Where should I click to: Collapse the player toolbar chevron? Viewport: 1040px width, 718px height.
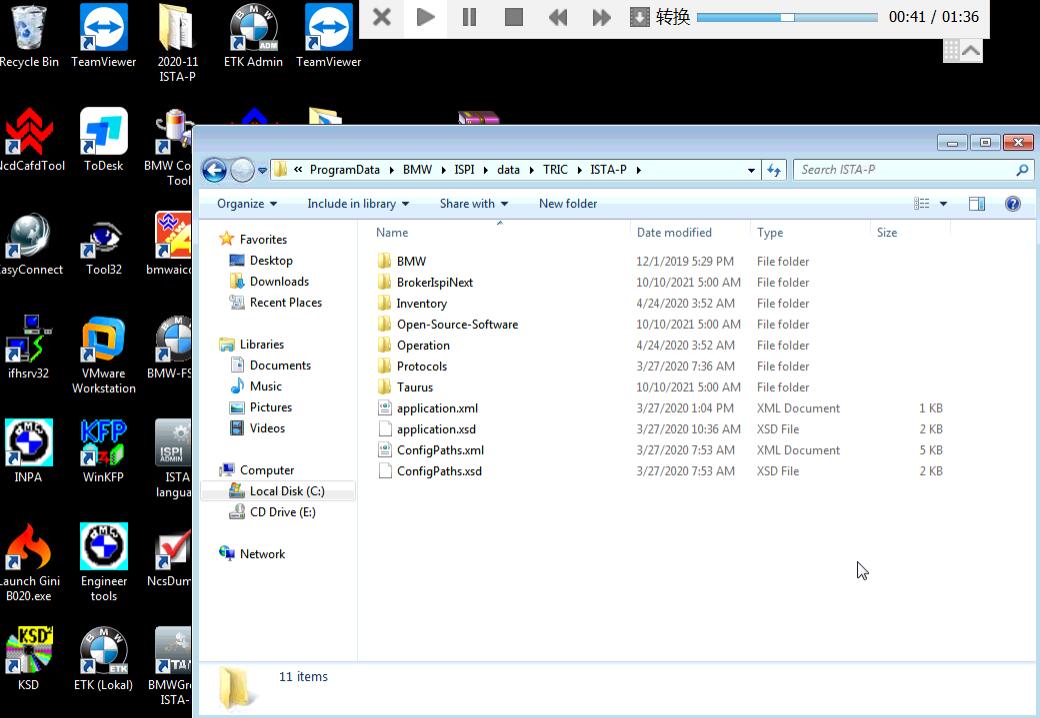click(971, 51)
